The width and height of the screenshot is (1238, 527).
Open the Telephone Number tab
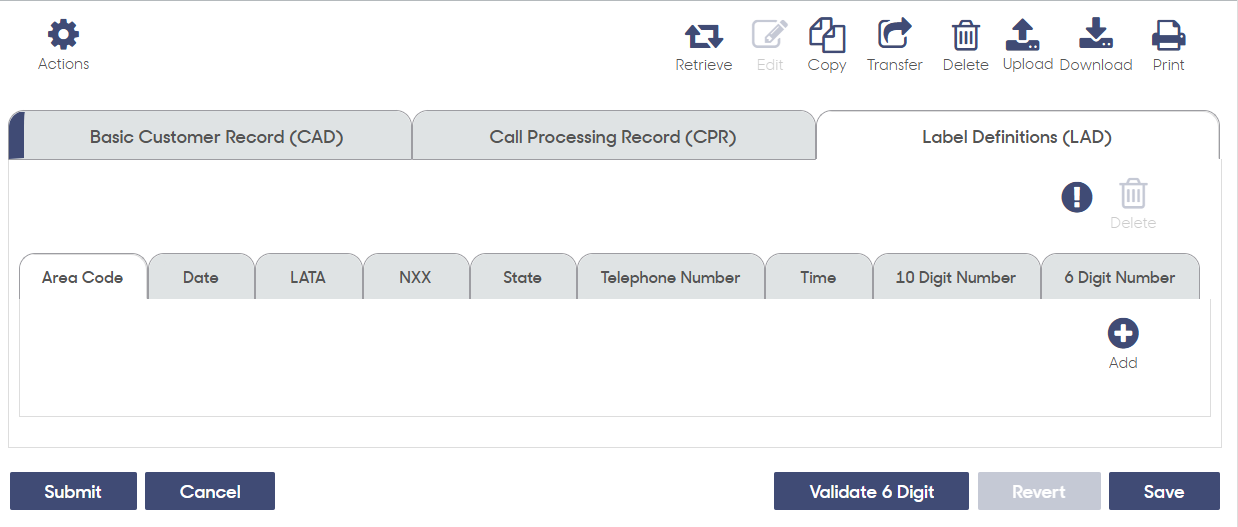[x=670, y=277]
